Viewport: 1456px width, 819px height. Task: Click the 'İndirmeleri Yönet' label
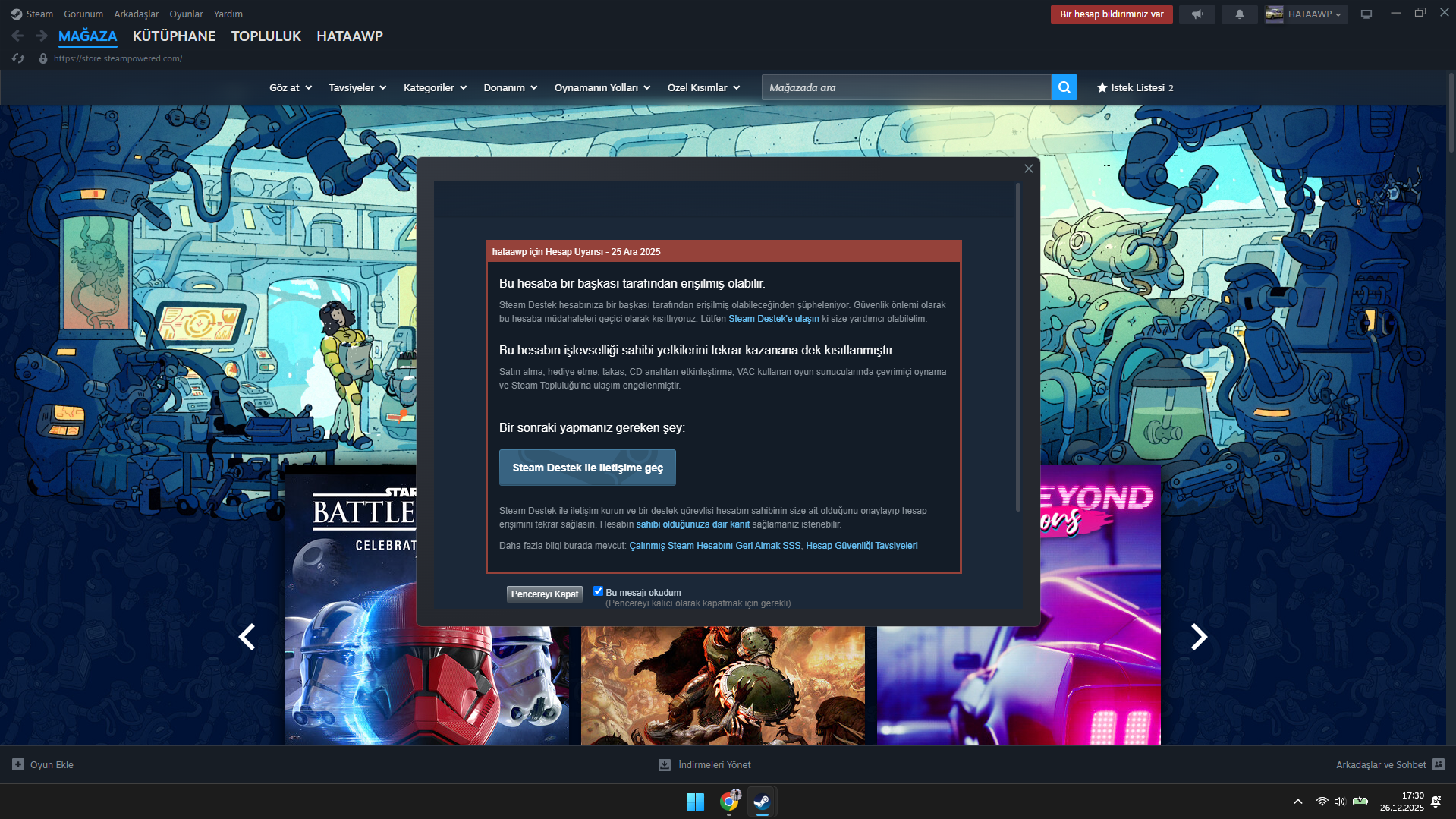click(715, 764)
